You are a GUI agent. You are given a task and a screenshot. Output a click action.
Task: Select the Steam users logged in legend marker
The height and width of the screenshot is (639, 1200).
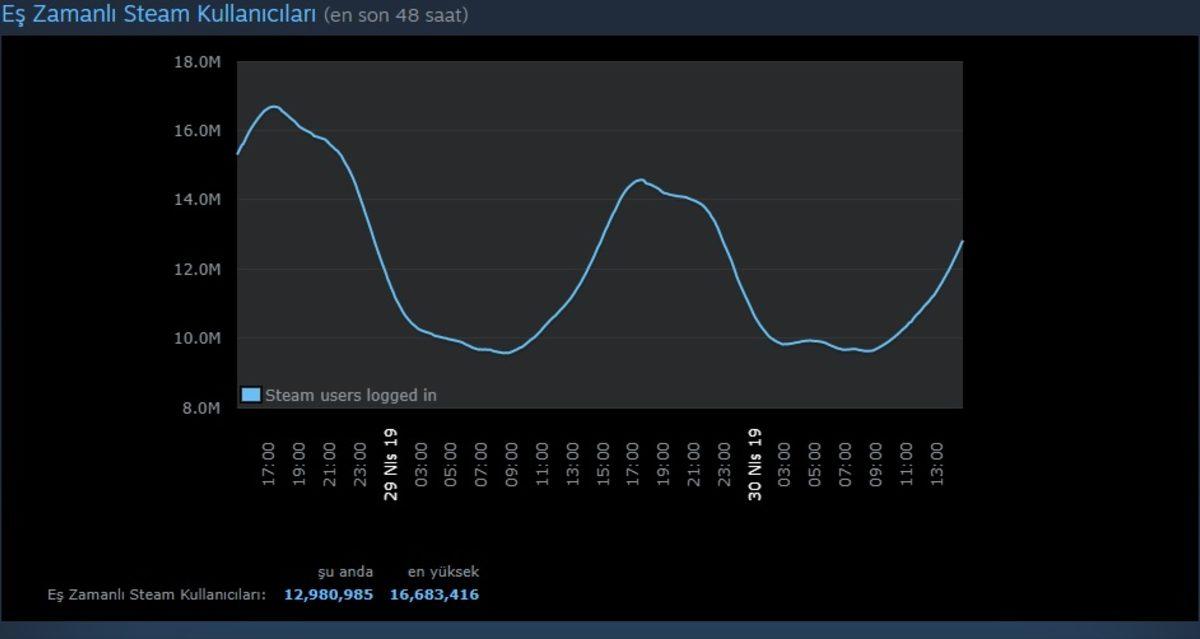tap(249, 394)
